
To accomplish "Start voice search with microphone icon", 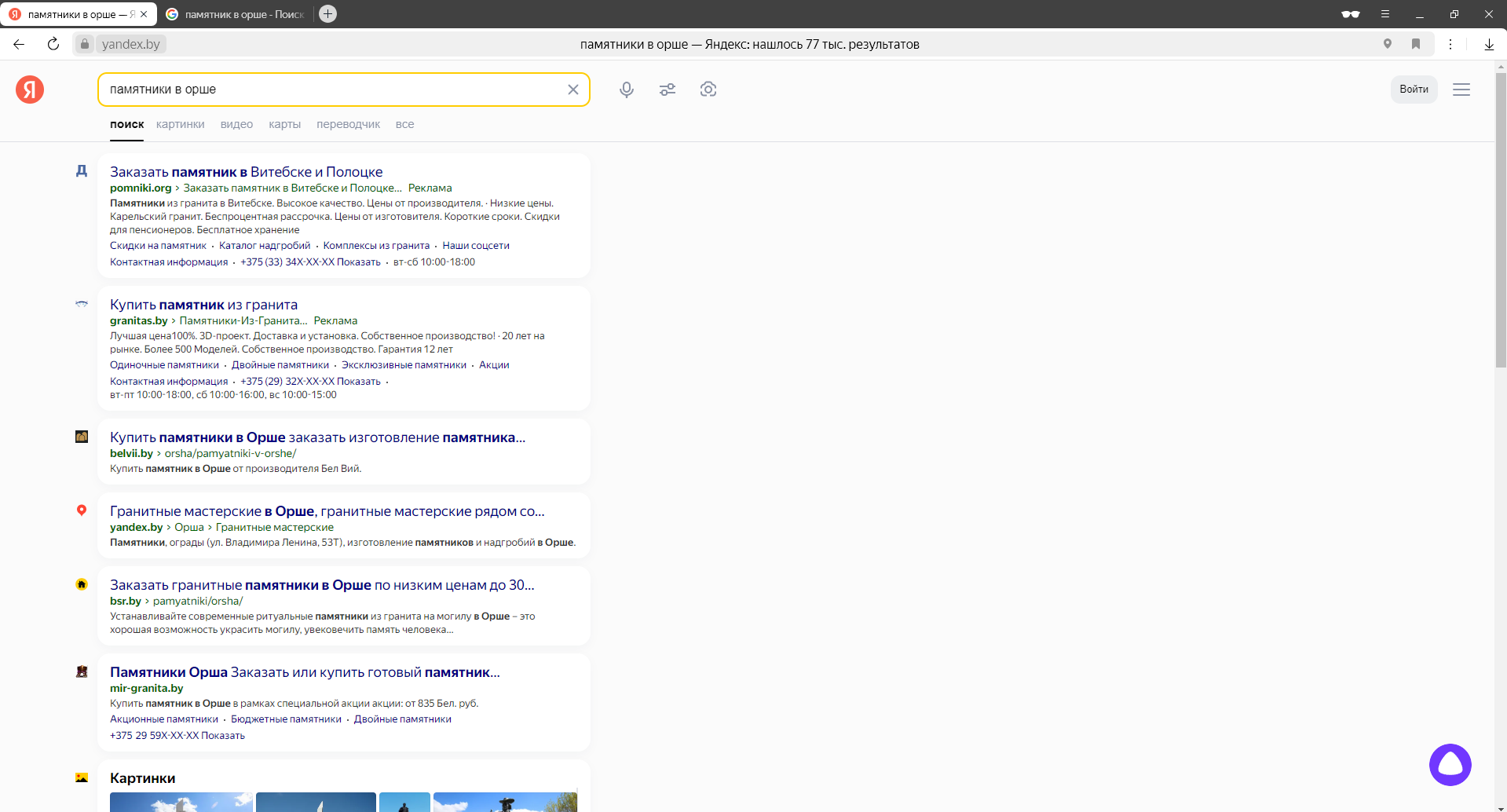I will [x=627, y=90].
